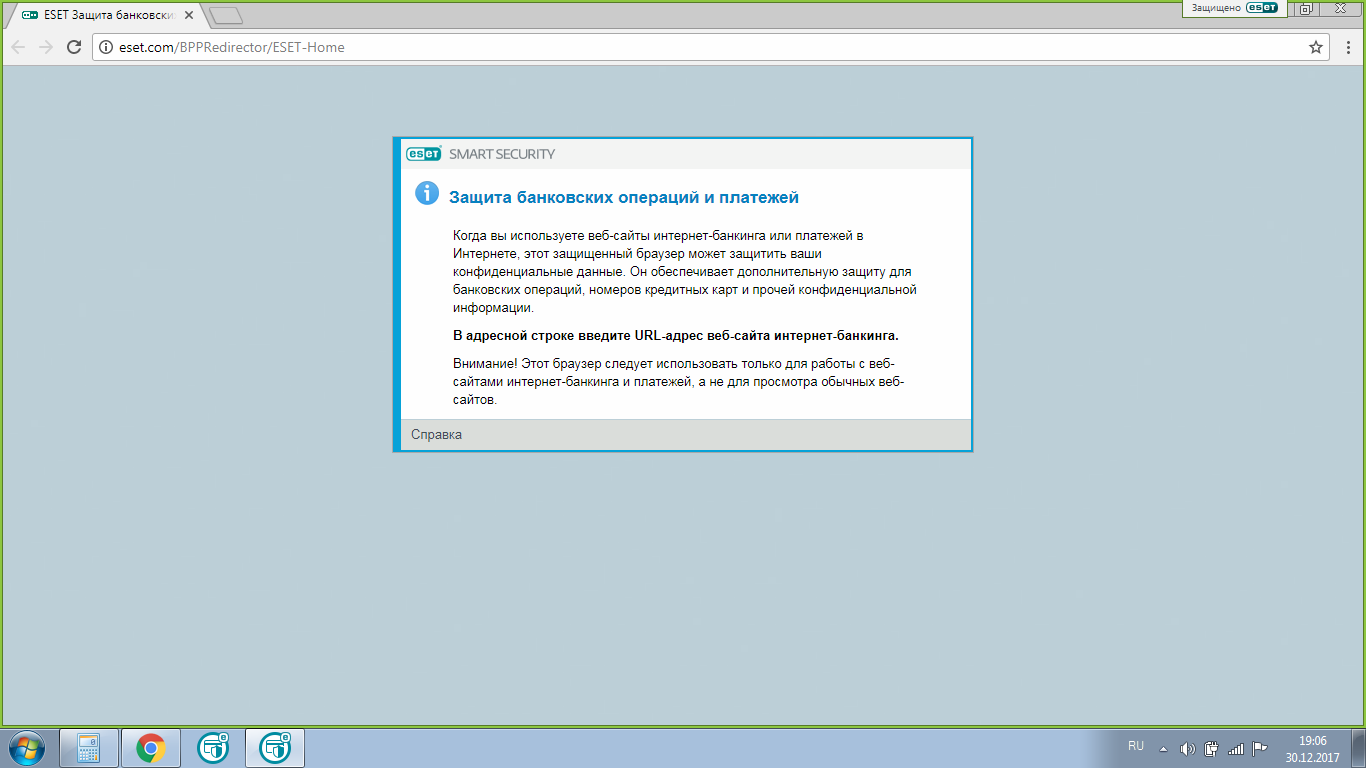
Task: Check power status plug icon in tray
Action: pyautogui.click(x=1211, y=748)
